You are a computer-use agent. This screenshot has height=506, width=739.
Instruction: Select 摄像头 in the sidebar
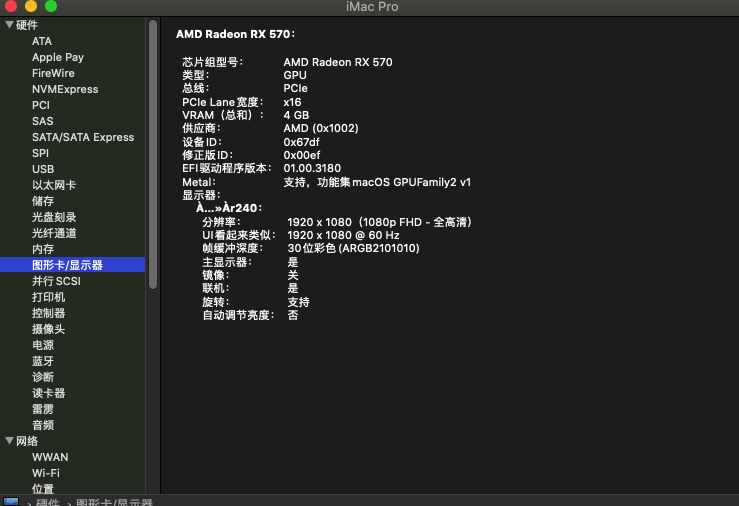pyautogui.click(x=49, y=329)
